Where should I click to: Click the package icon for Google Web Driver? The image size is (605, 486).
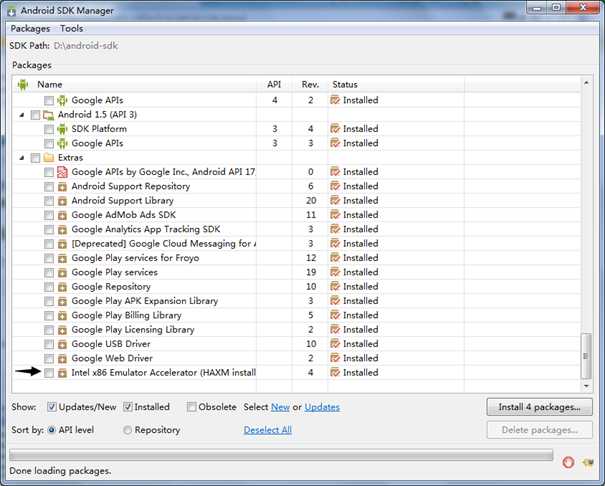[62, 359]
